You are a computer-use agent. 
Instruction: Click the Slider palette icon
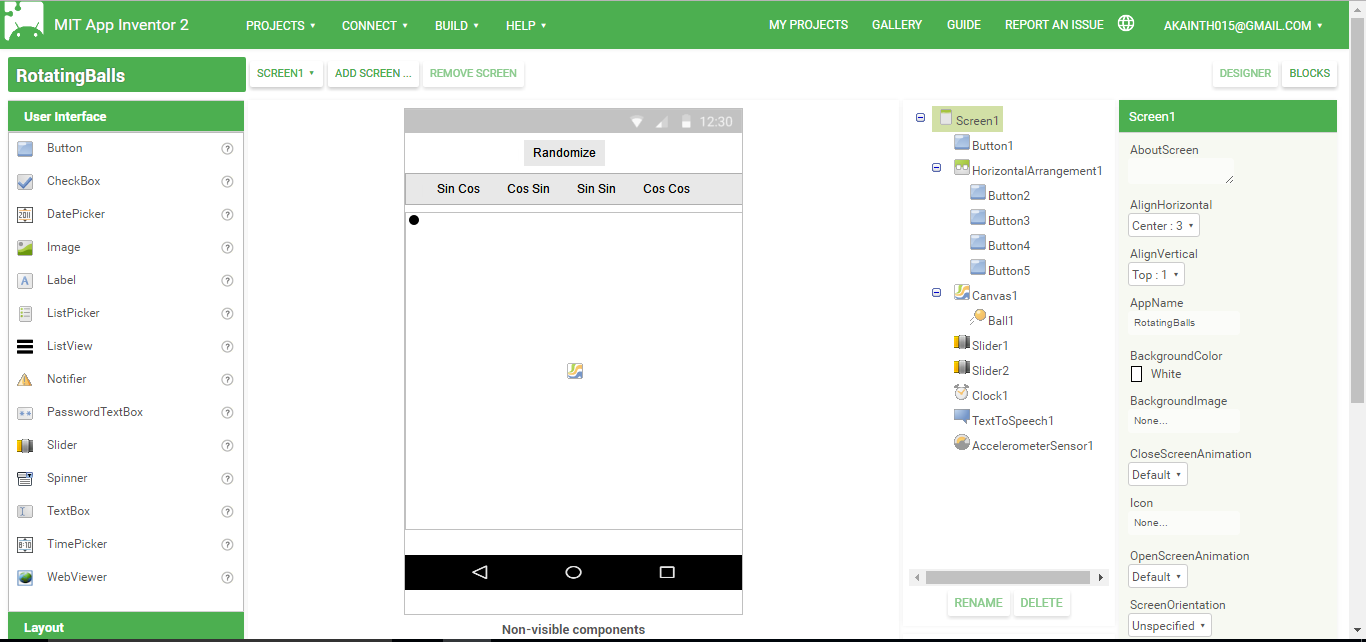26,445
